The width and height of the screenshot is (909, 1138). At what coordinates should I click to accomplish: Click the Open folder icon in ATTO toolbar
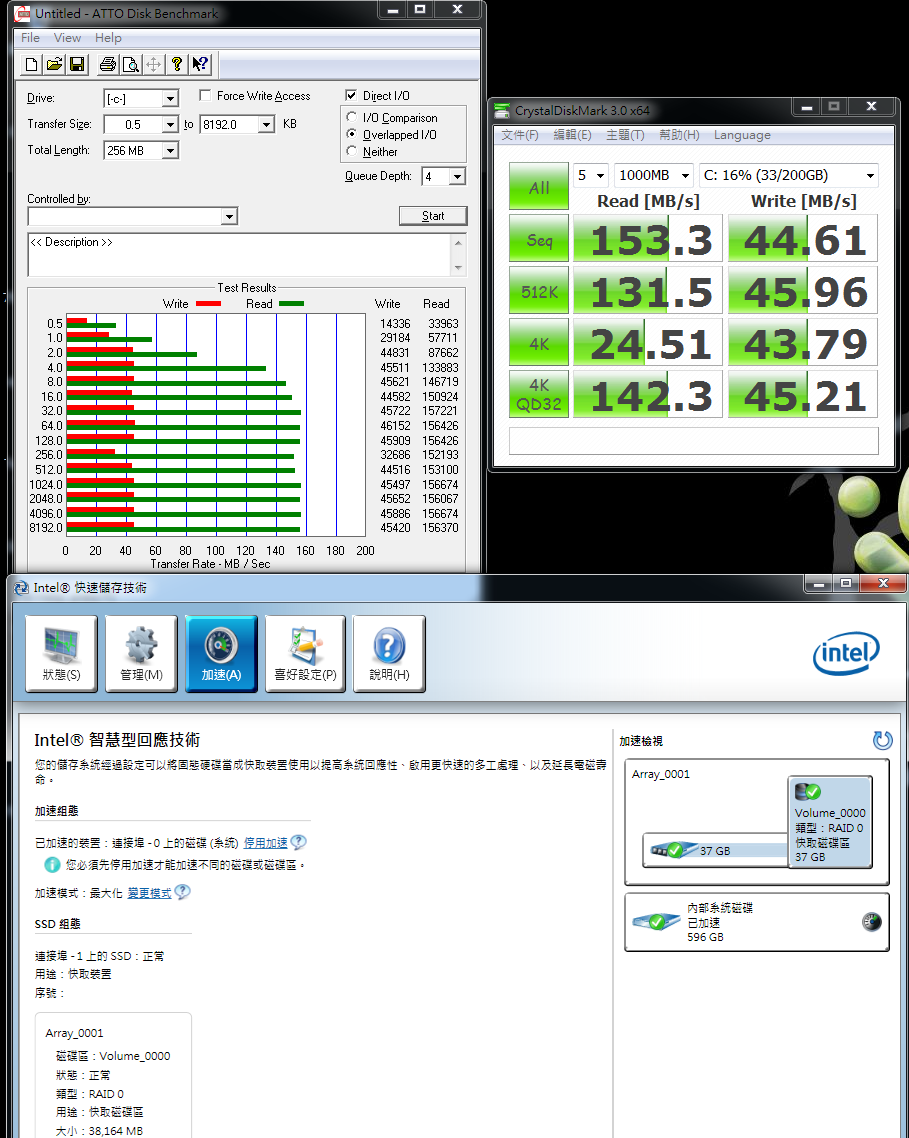click(x=54, y=65)
